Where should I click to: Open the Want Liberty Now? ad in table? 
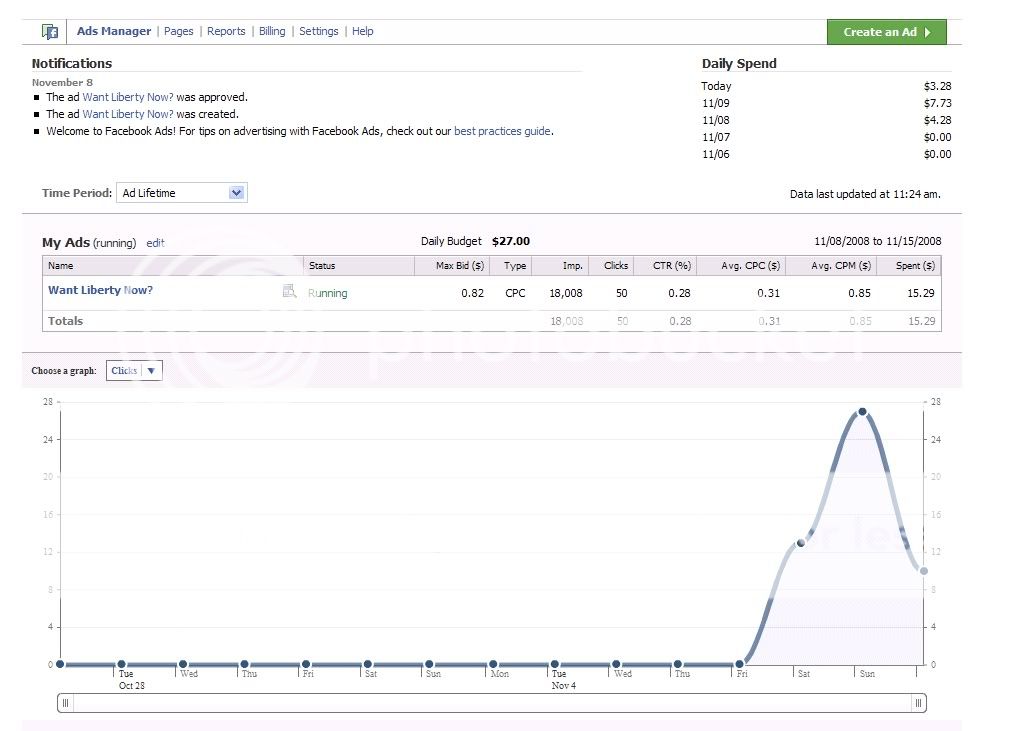point(101,290)
